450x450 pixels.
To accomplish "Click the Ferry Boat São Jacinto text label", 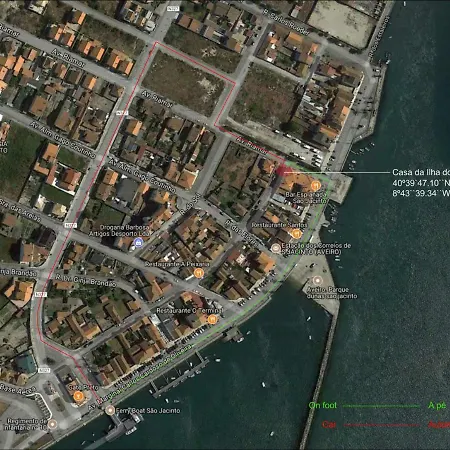I will point(148,411).
